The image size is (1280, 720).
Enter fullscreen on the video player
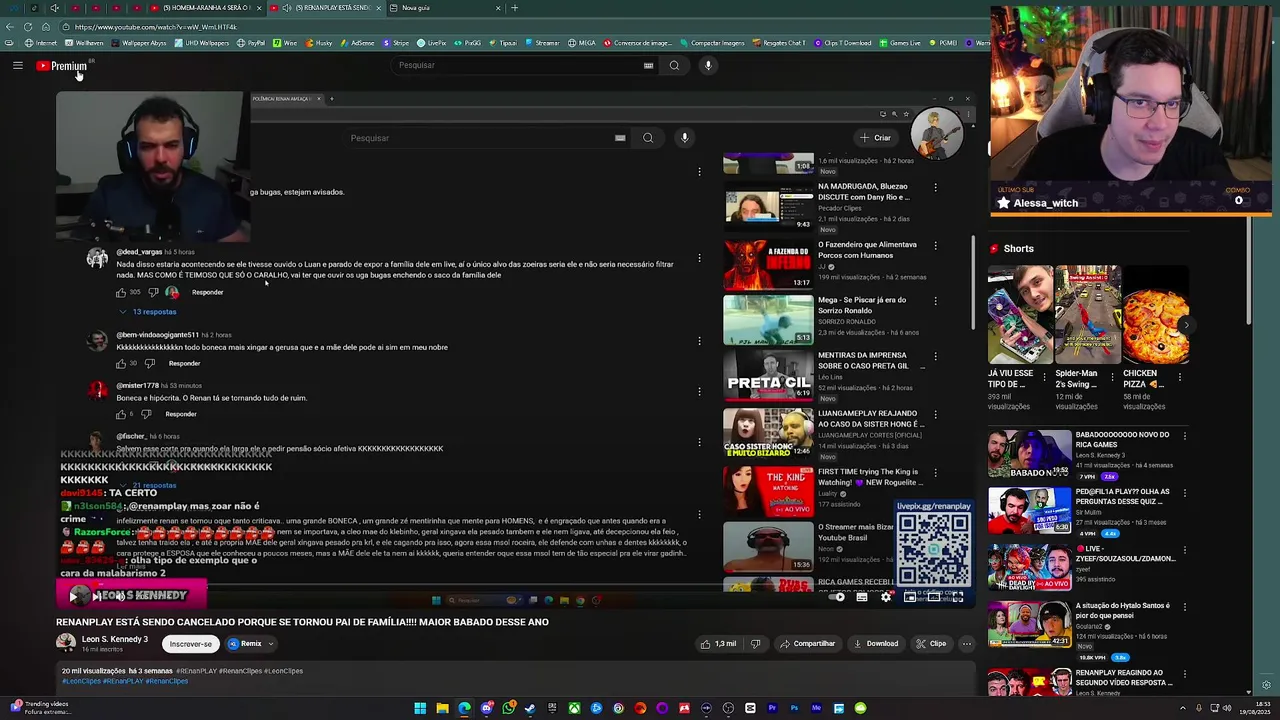pos(957,596)
